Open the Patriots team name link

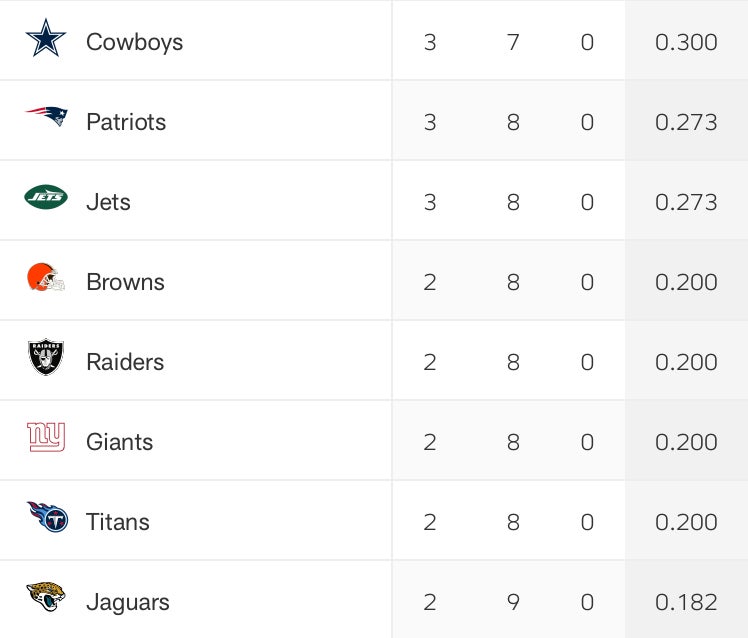[x=126, y=122]
